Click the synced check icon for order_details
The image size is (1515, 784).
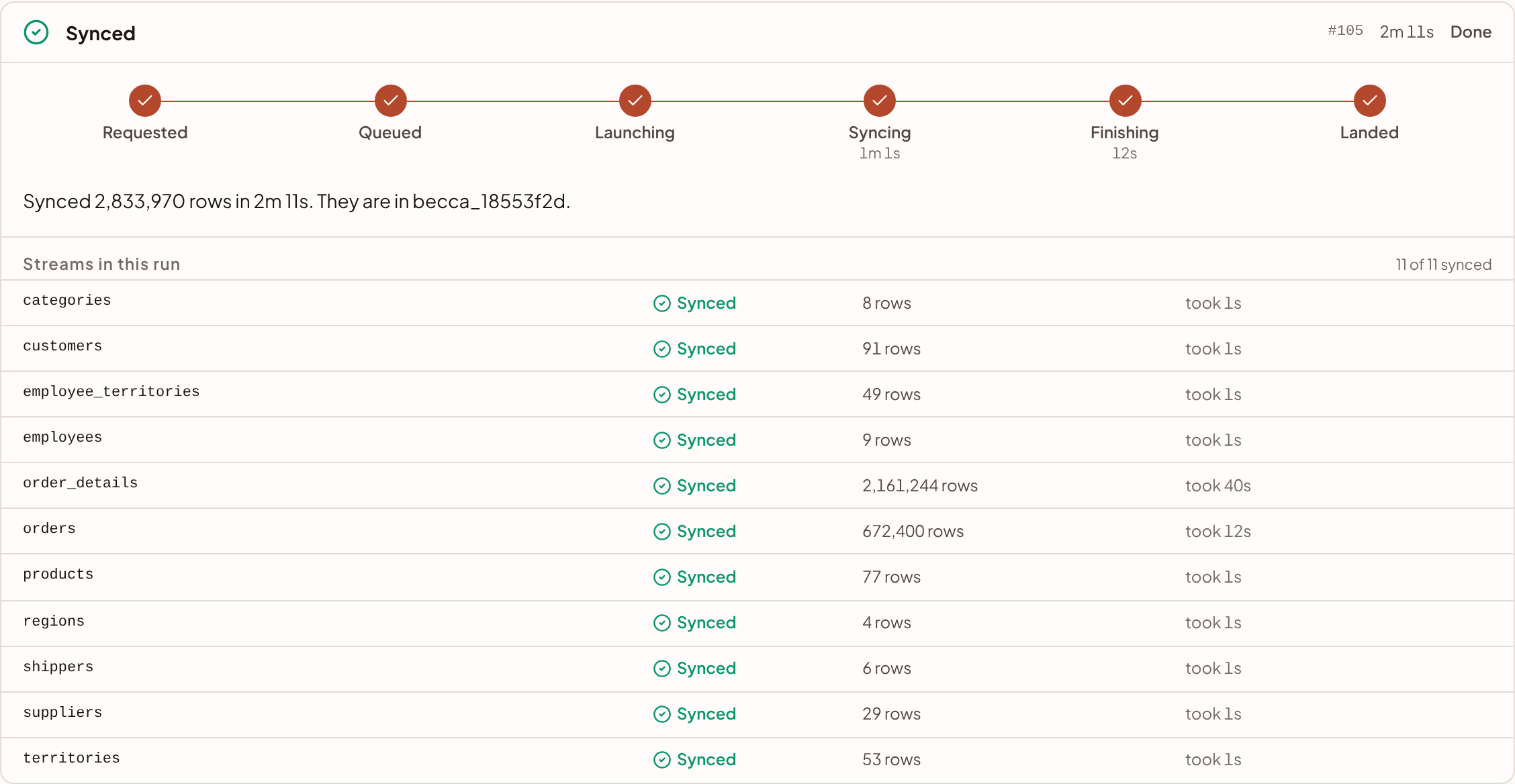(662, 486)
